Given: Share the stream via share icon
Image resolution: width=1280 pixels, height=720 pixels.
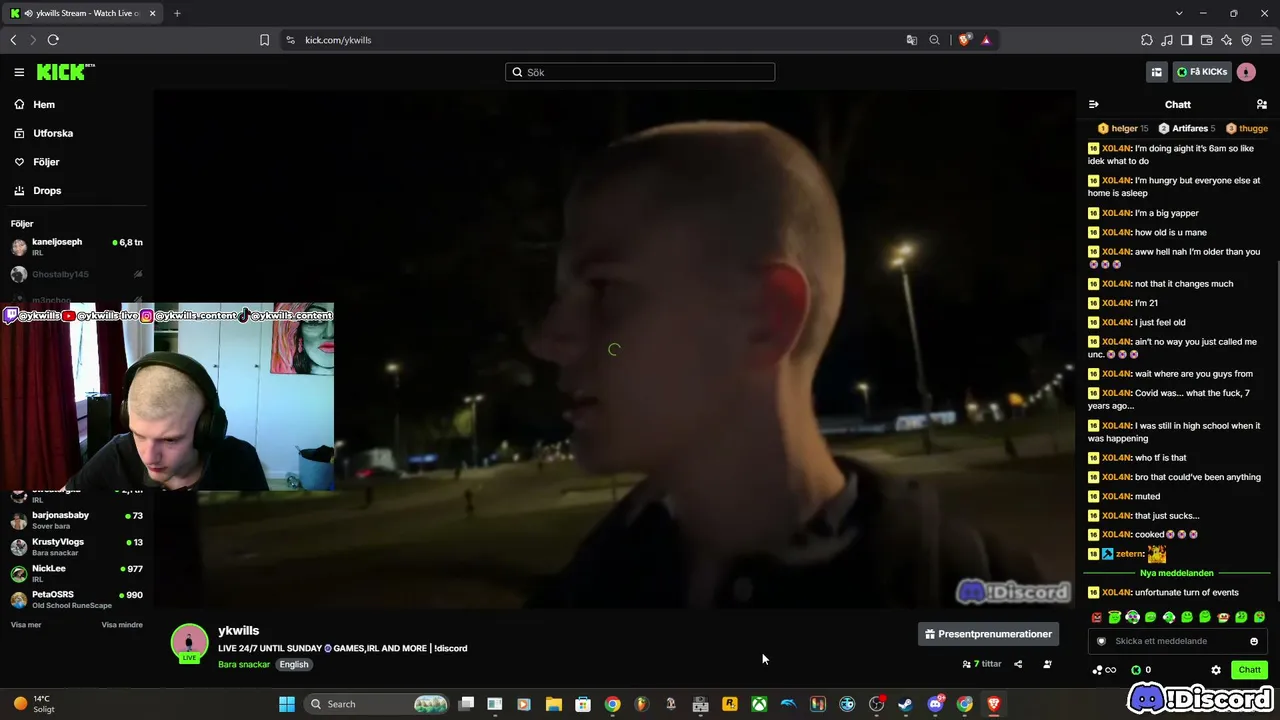Looking at the screenshot, I should coord(1018,664).
